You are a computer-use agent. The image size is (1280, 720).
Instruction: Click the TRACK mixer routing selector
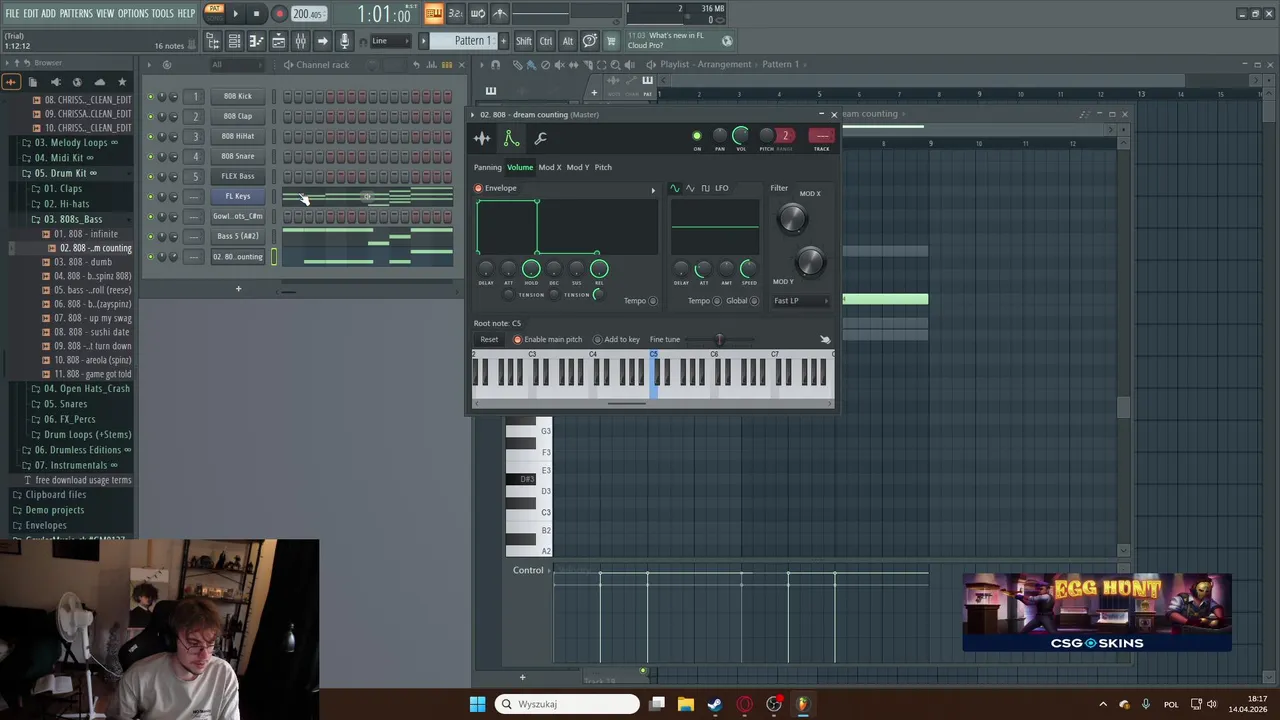pos(821,136)
